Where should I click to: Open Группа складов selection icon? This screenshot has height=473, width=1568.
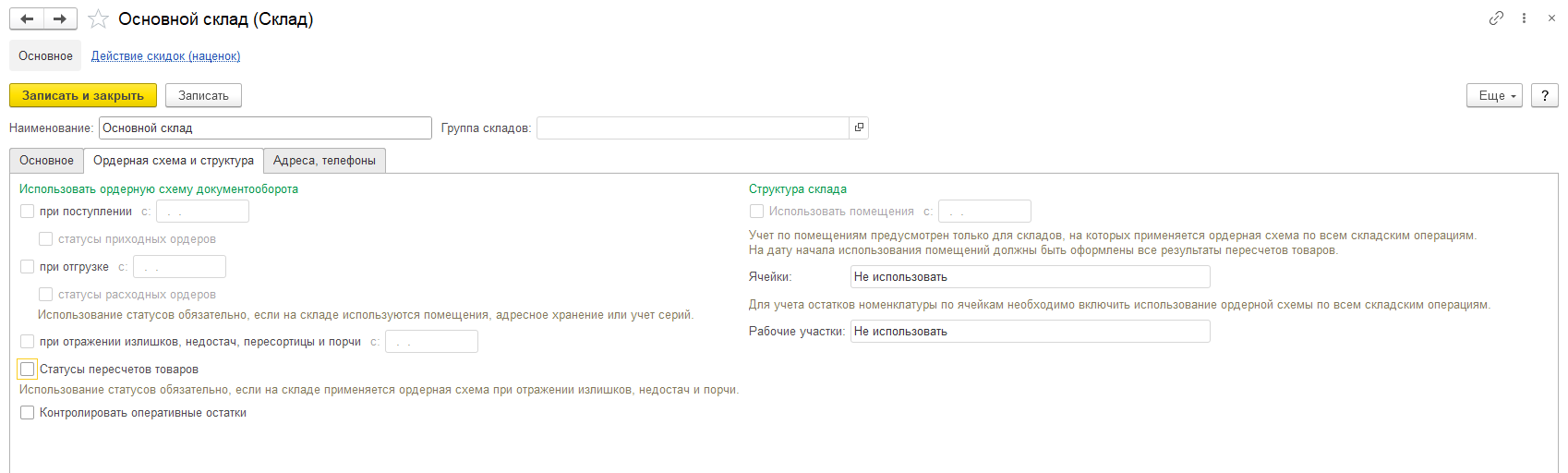click(859, 127)
